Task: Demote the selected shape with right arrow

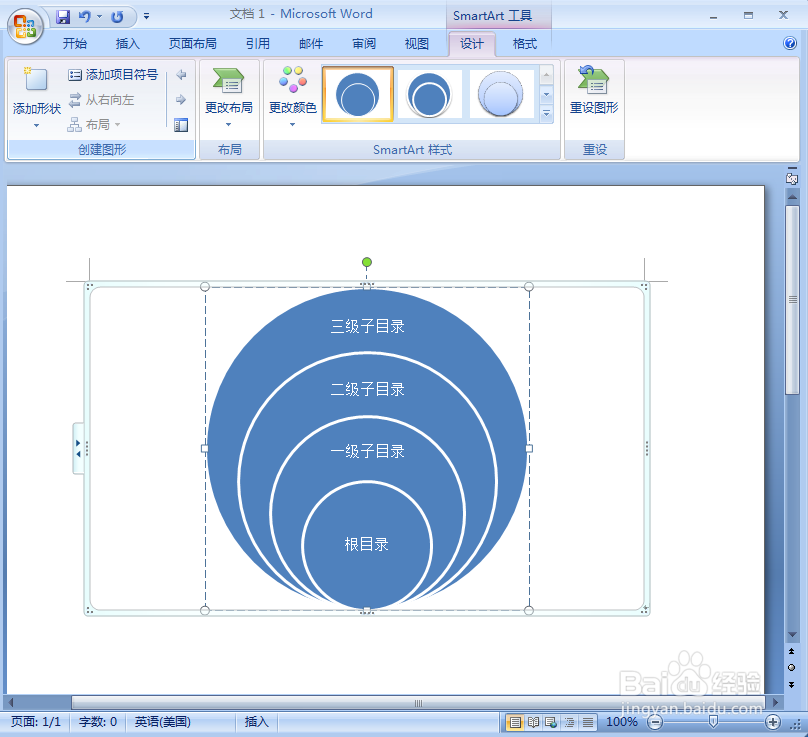Action: (181, 99)
